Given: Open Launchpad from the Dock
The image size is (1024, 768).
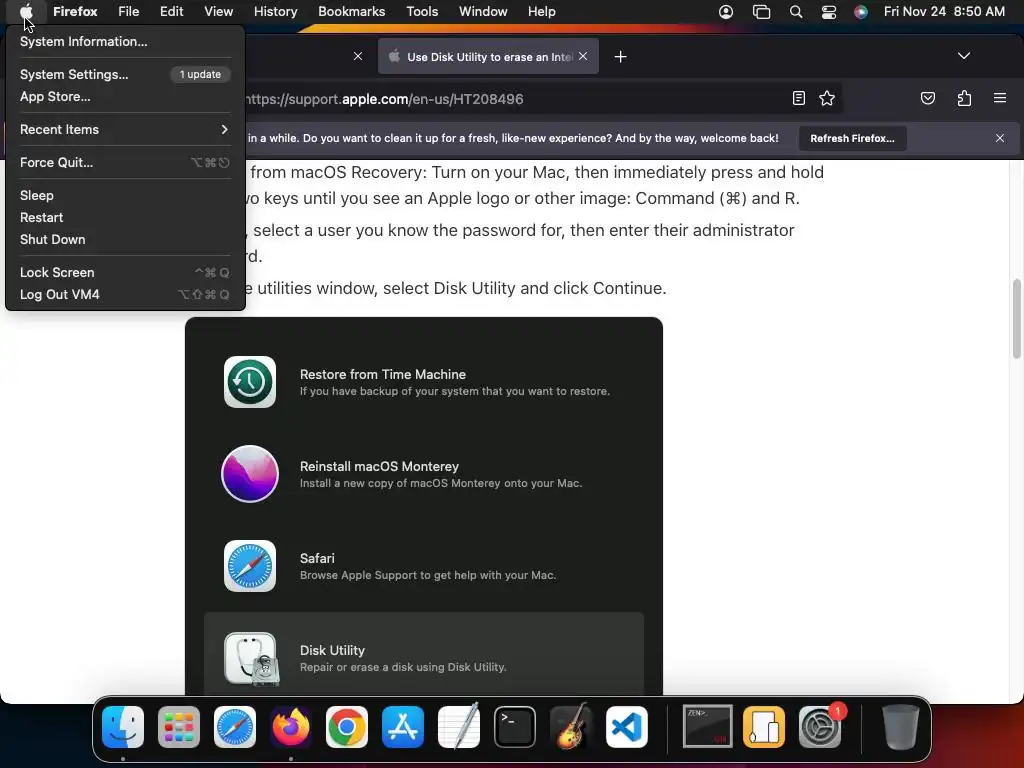Looking at the screenshot, I should click(x=179, y=727).
